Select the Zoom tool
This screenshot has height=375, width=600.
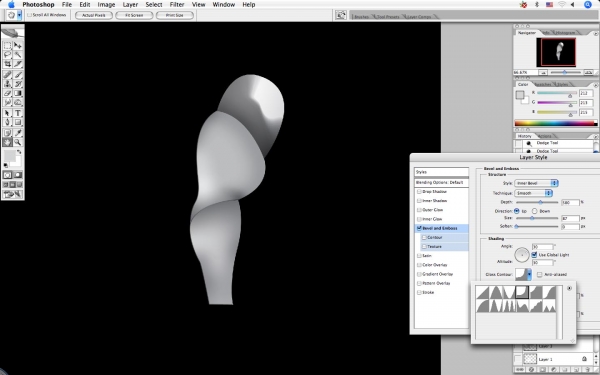[x=18, y=142]
